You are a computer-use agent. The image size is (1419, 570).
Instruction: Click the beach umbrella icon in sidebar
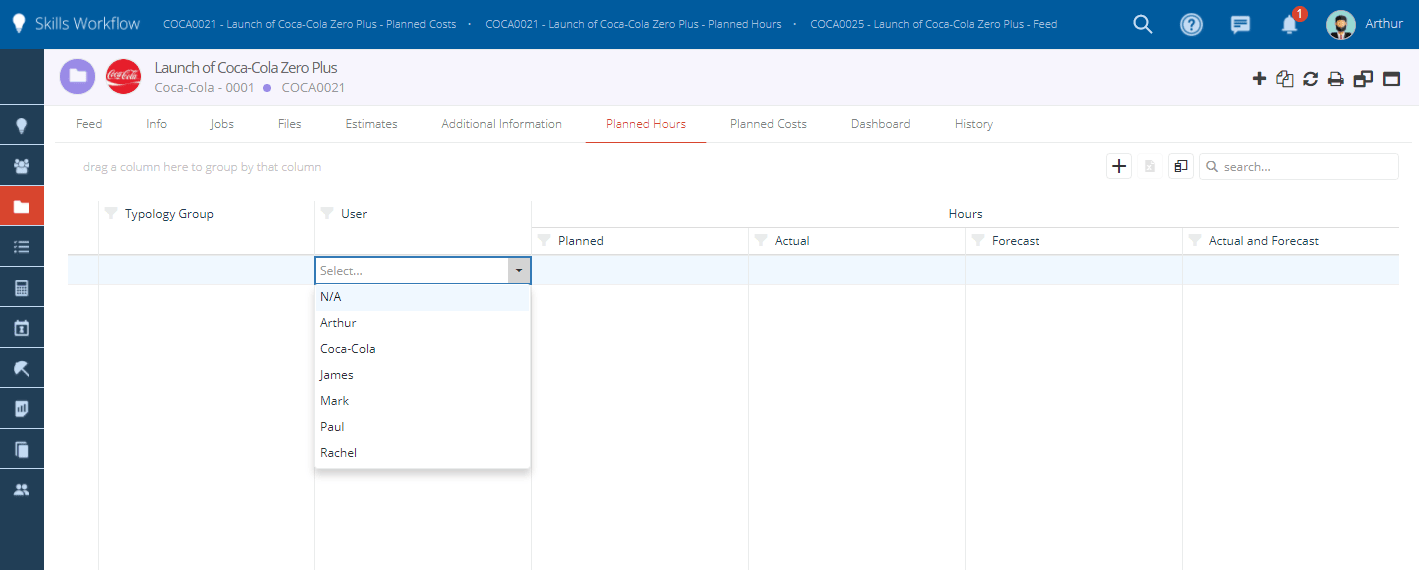[21, 368]
